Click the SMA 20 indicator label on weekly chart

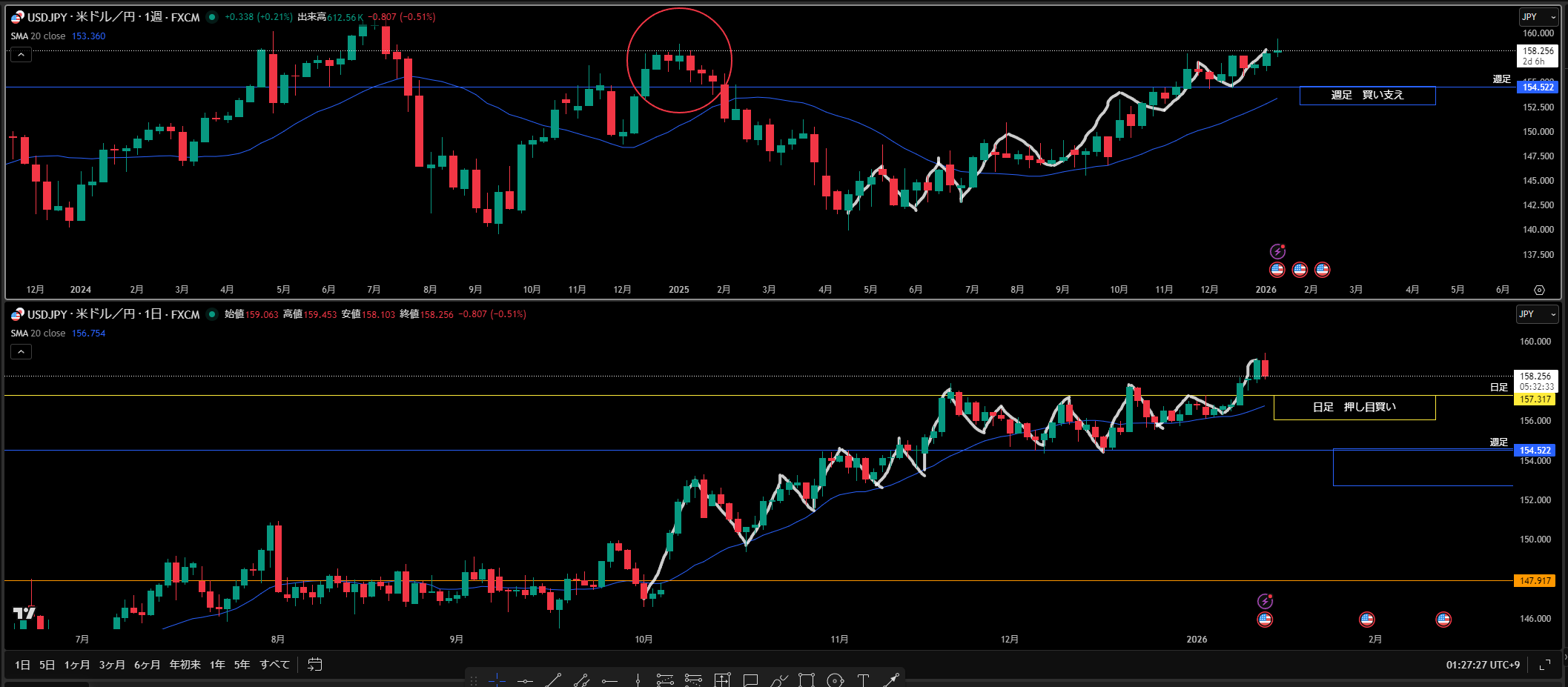[x=38, y=36]
